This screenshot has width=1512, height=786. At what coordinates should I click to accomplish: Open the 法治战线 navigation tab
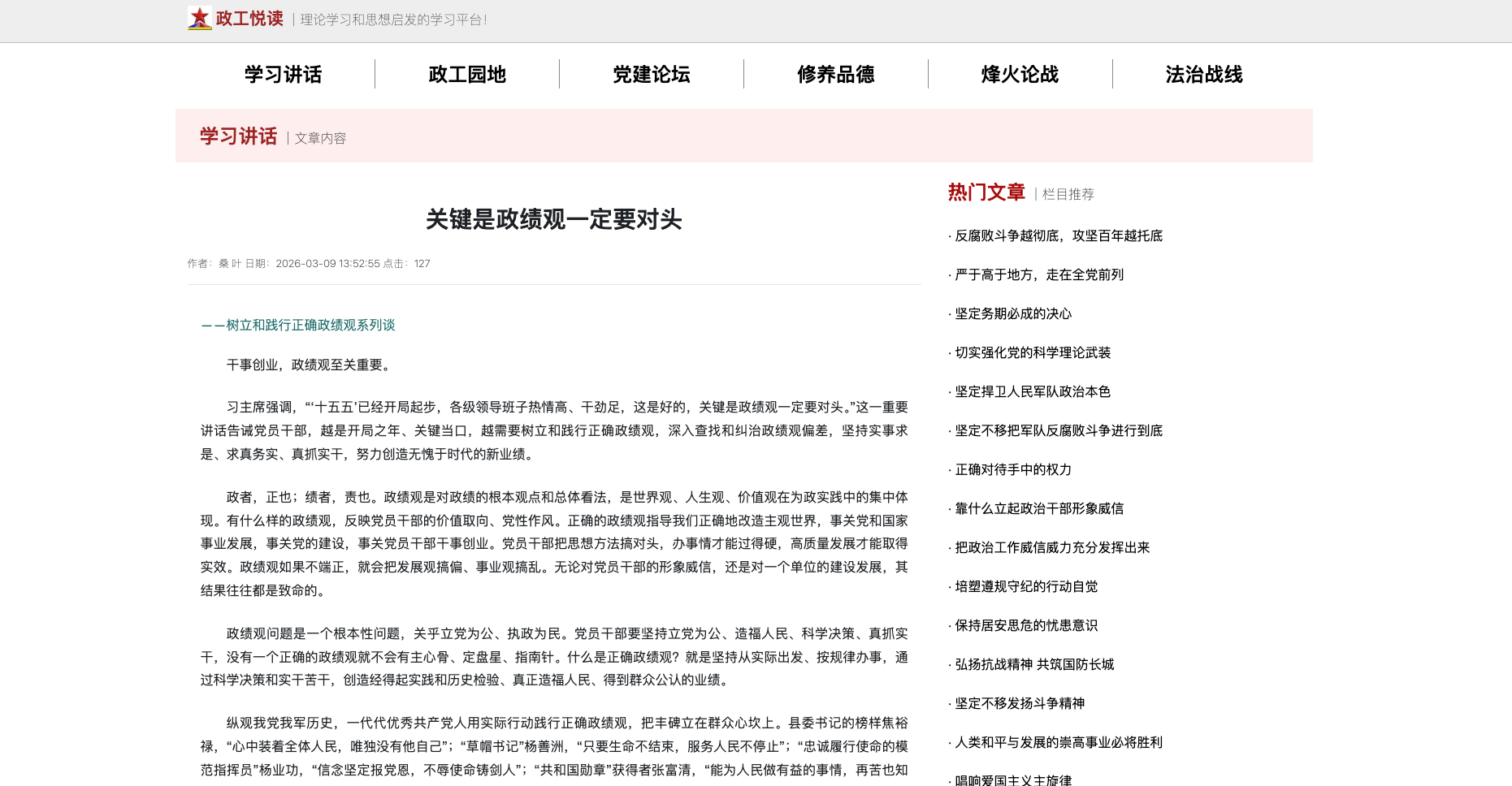pos(1204,75)
